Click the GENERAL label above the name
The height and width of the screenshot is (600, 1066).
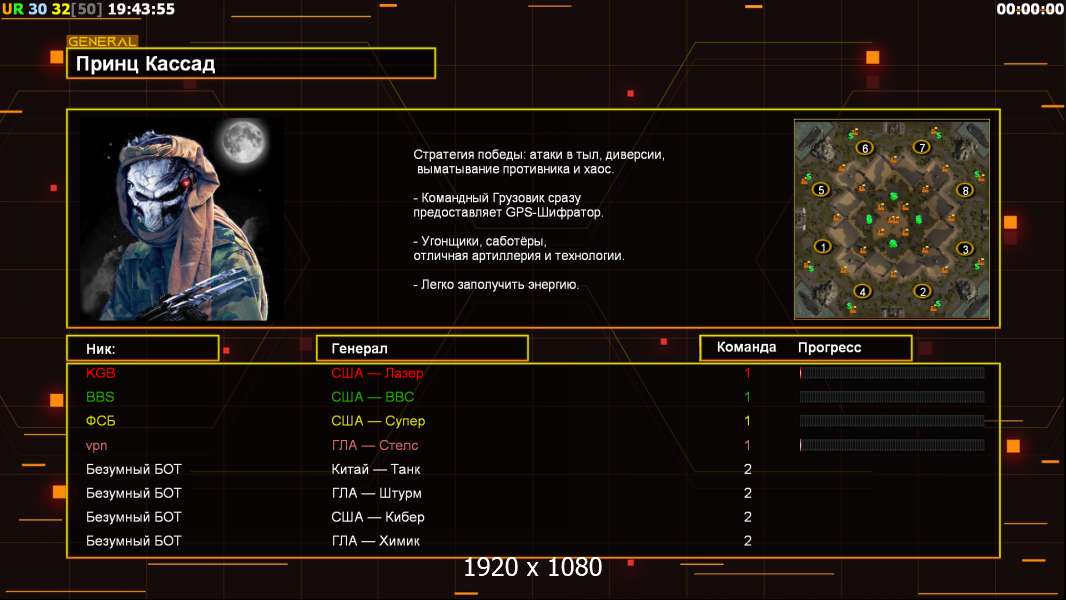pyautogui.click(x=102, y=41)
